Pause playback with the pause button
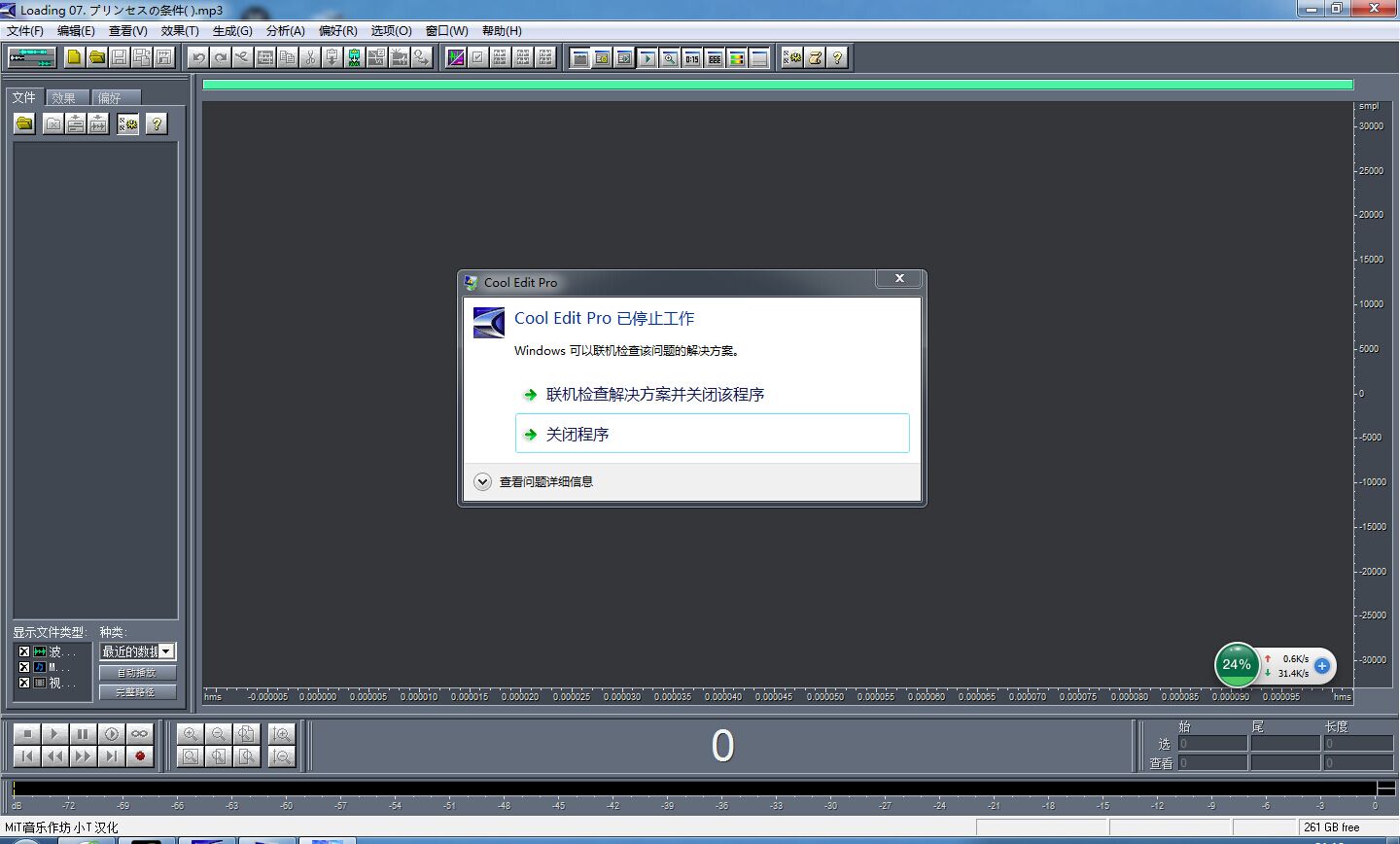Image resolution: width=1400 pixels, height=844 pixels. pyautogui.click(x=84, y=734)
